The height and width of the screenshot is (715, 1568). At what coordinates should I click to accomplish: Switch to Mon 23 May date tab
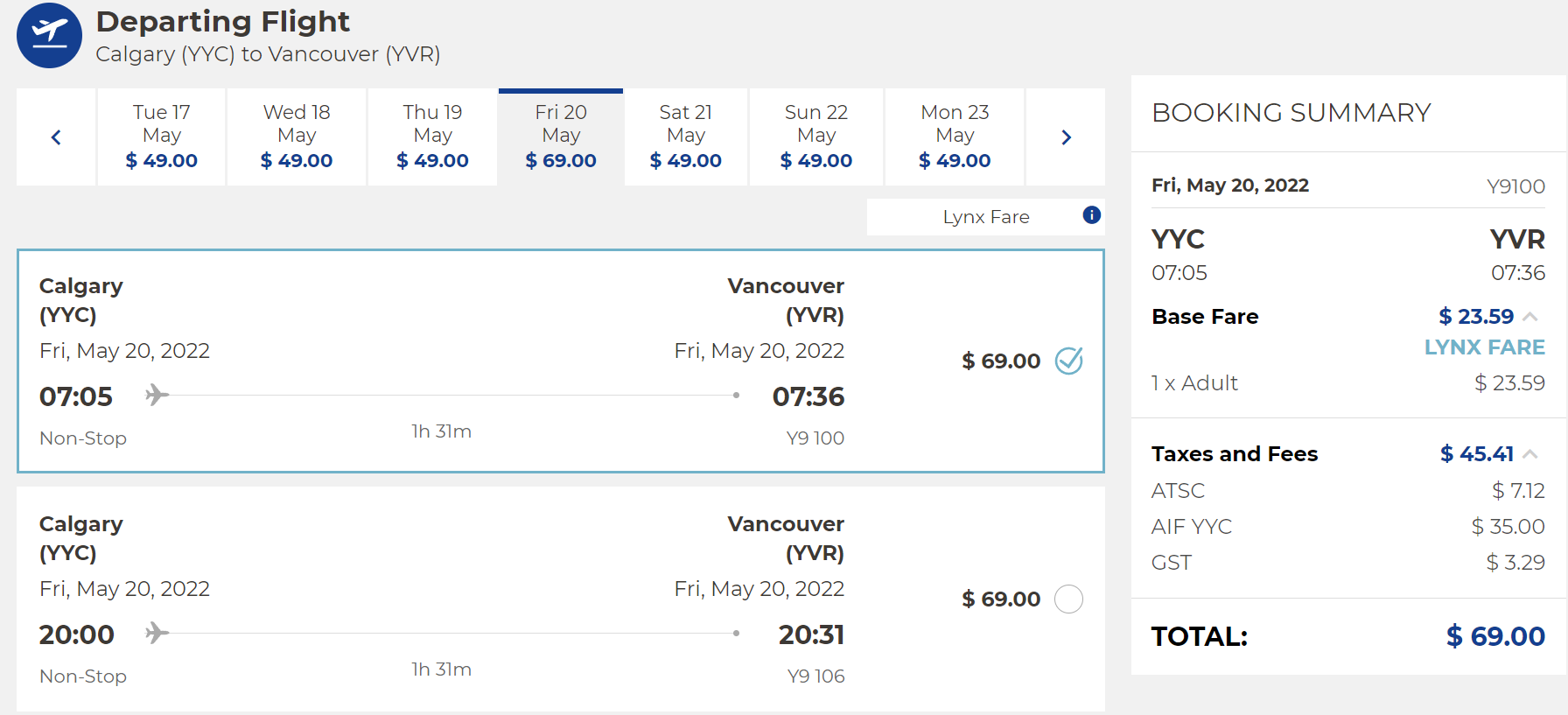[955, 137]
